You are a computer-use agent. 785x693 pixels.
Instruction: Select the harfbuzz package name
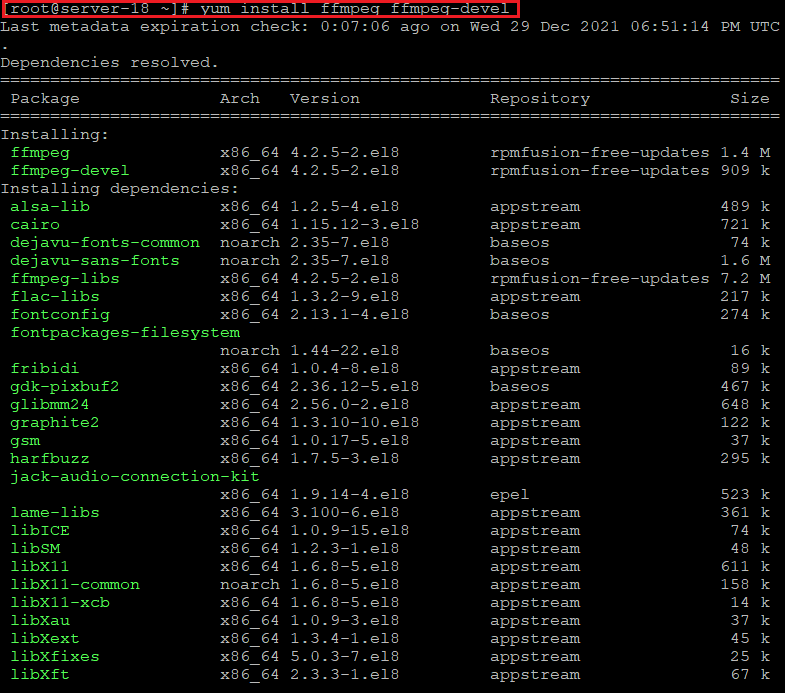50,459
